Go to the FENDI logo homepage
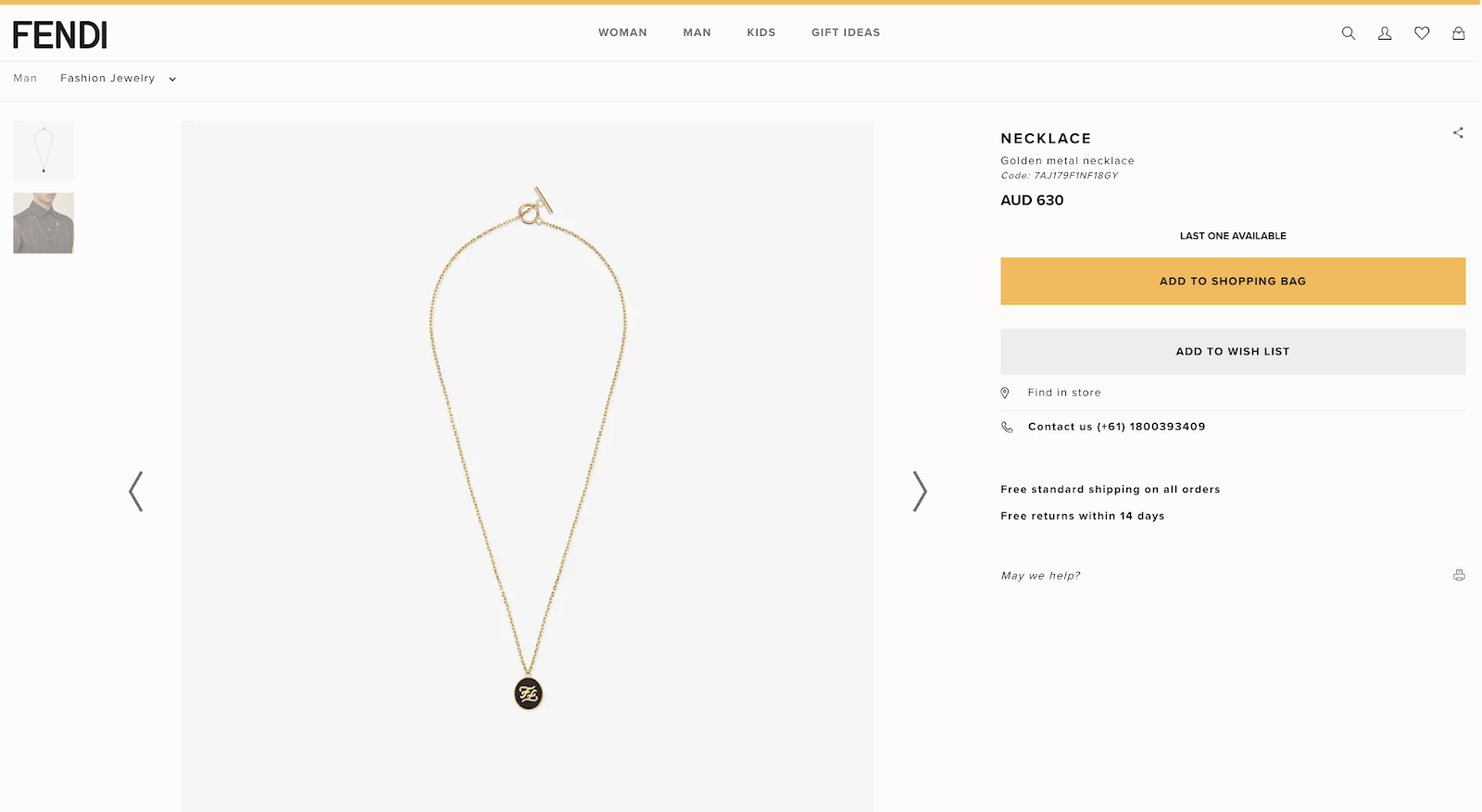The width and height of the screenshot is (1482, 812). point(60,35)
